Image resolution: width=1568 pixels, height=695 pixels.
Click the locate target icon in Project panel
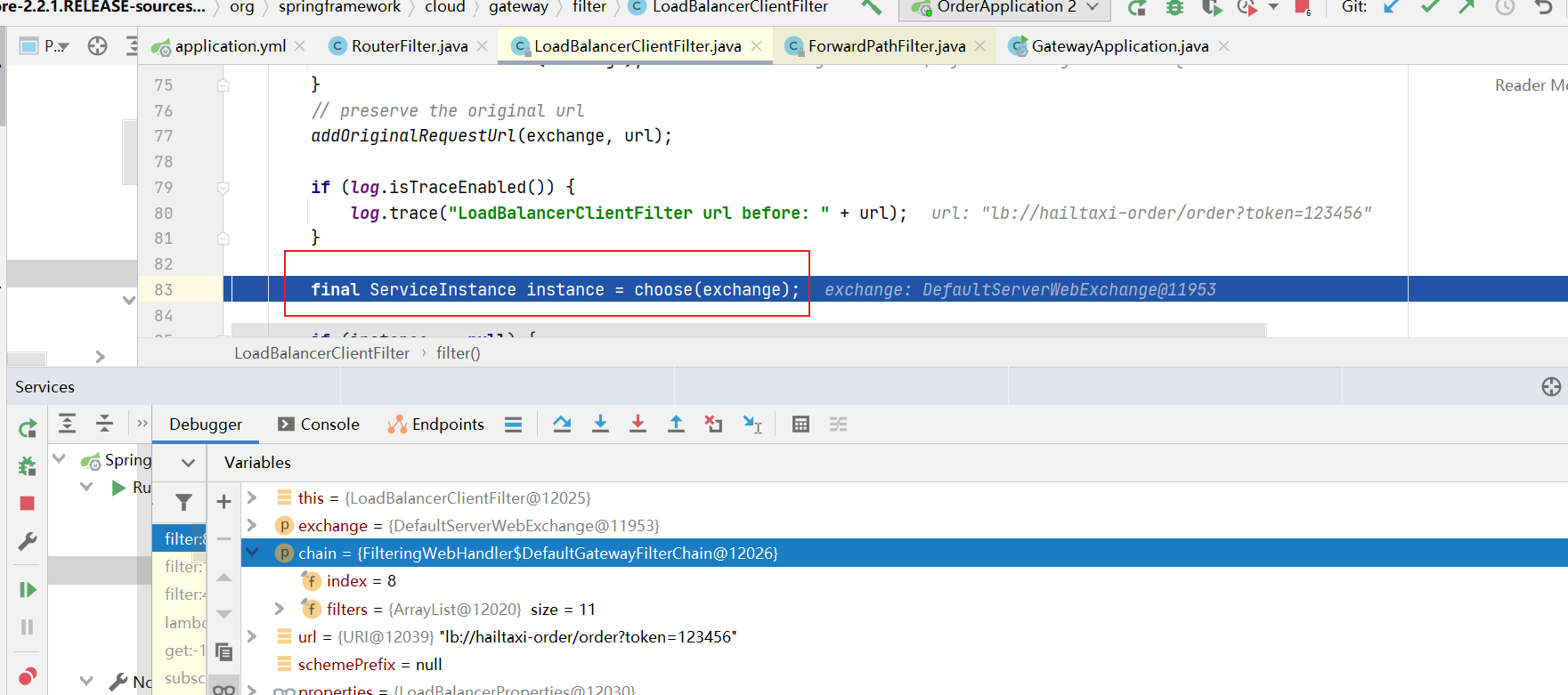[98, 46]
